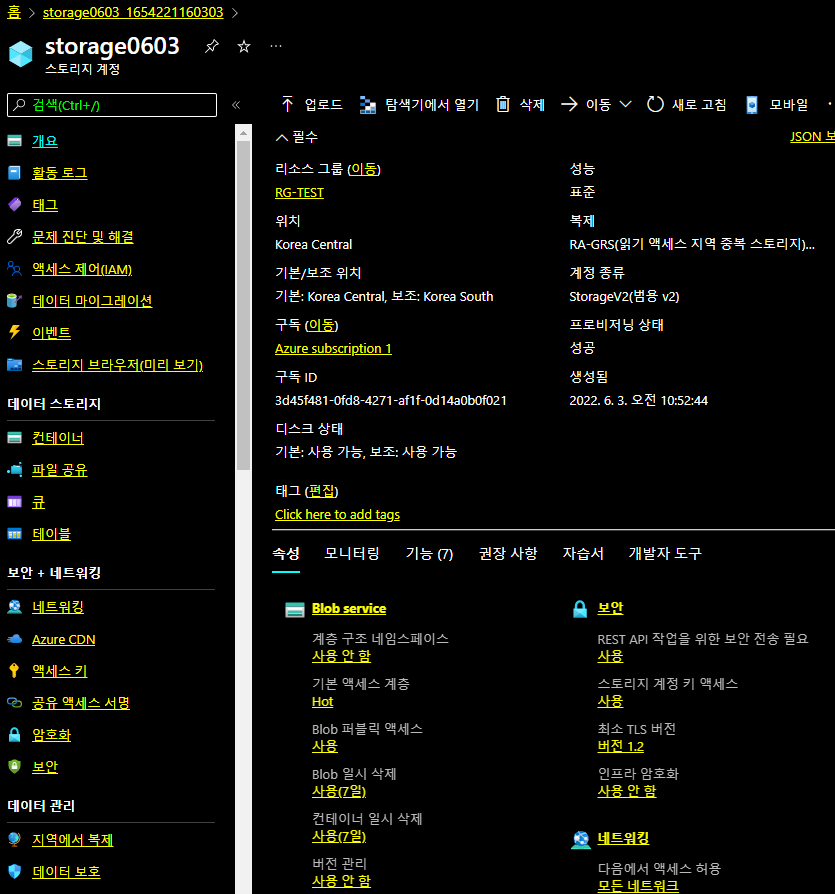Viewport: 835px width, 894px height.
Task: Click the storage0603_1654221160303 breadcrumb
Action: coord(133,12)
